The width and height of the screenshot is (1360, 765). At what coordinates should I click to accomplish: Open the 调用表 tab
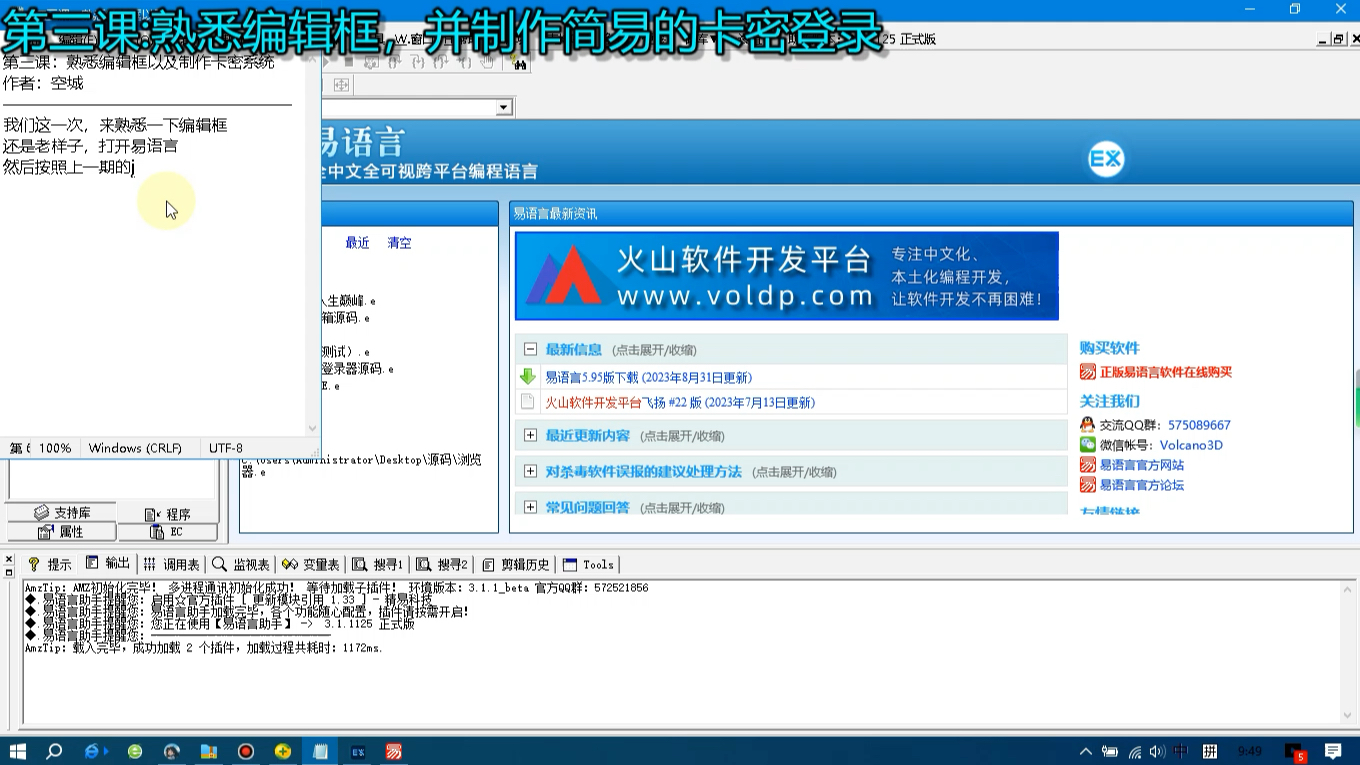[170, 564]
